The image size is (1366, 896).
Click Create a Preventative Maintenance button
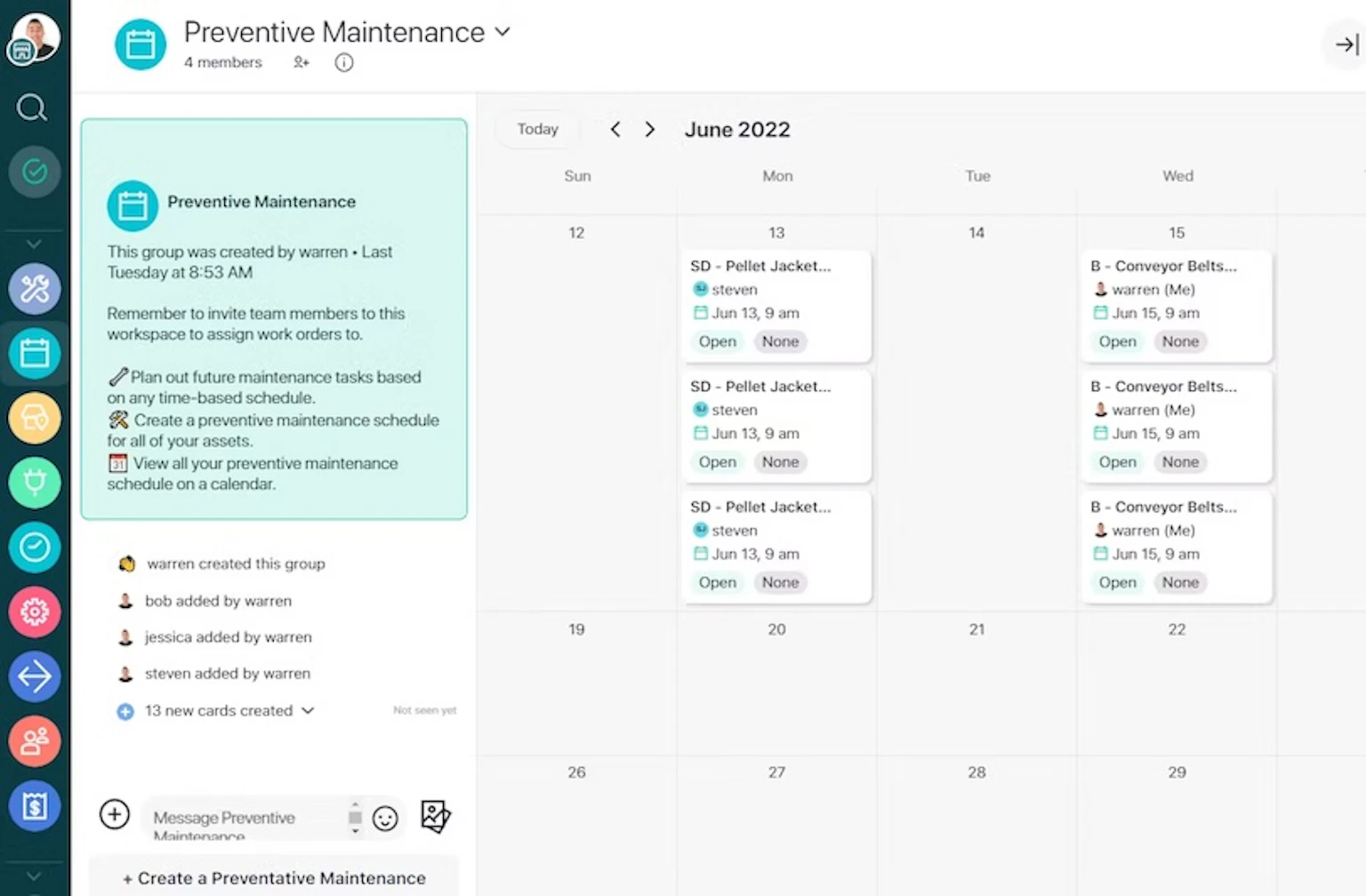tap(274, 877)
